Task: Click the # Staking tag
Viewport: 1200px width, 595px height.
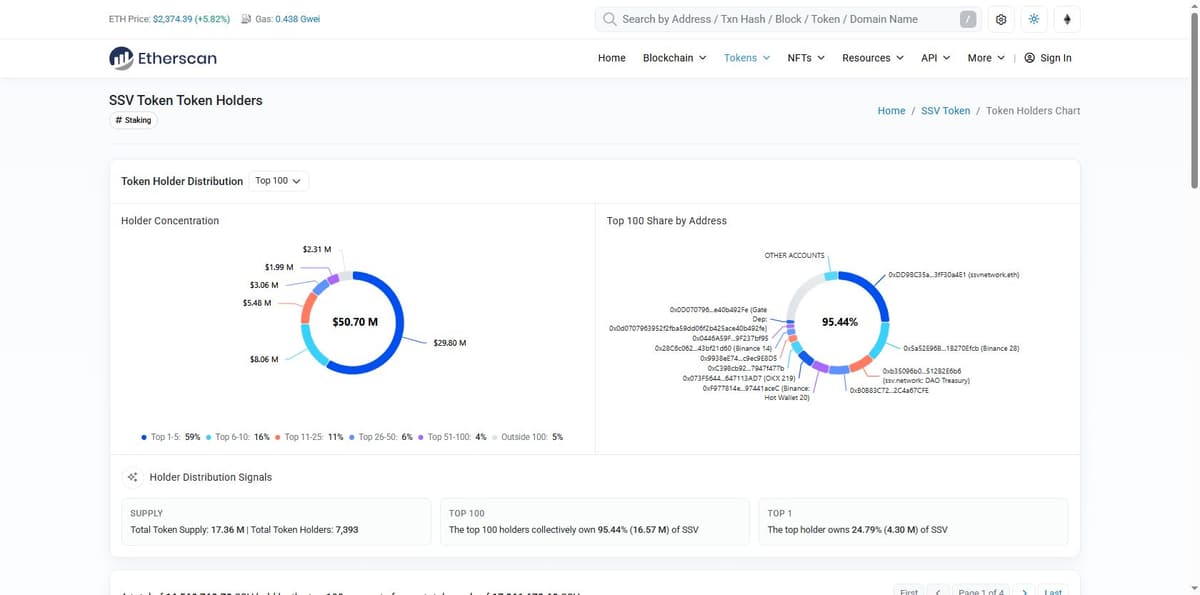Action: coord(133,120)
